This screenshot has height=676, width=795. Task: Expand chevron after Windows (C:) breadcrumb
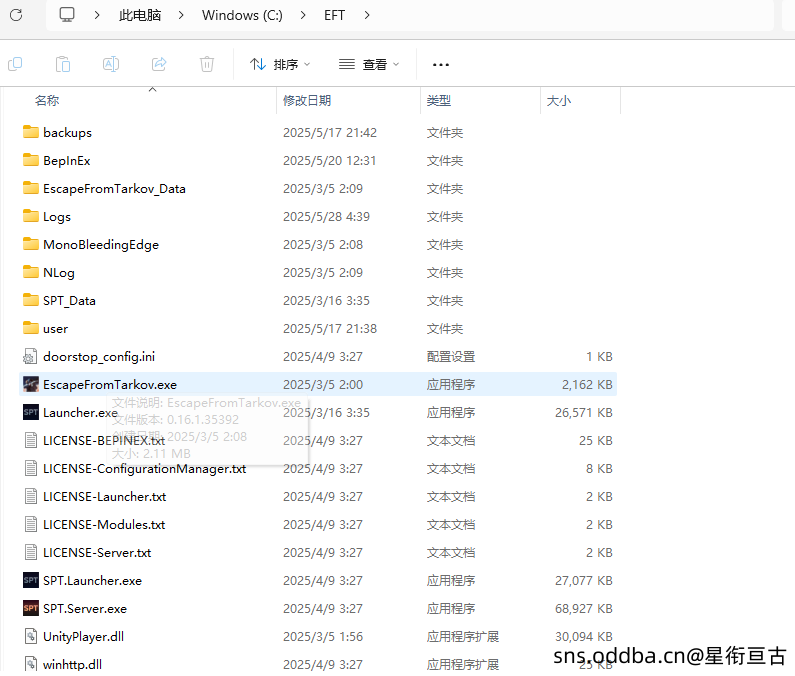pyautogui.click(x=303, y=15)
